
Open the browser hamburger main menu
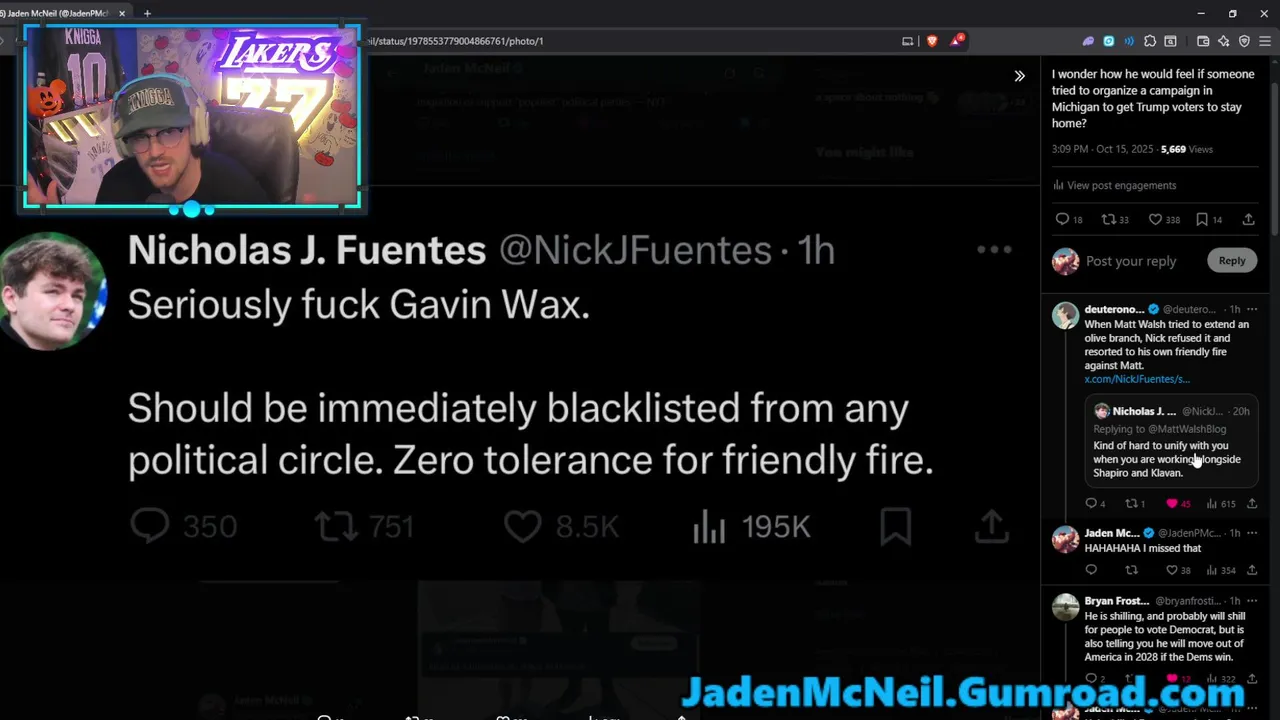1264,41
